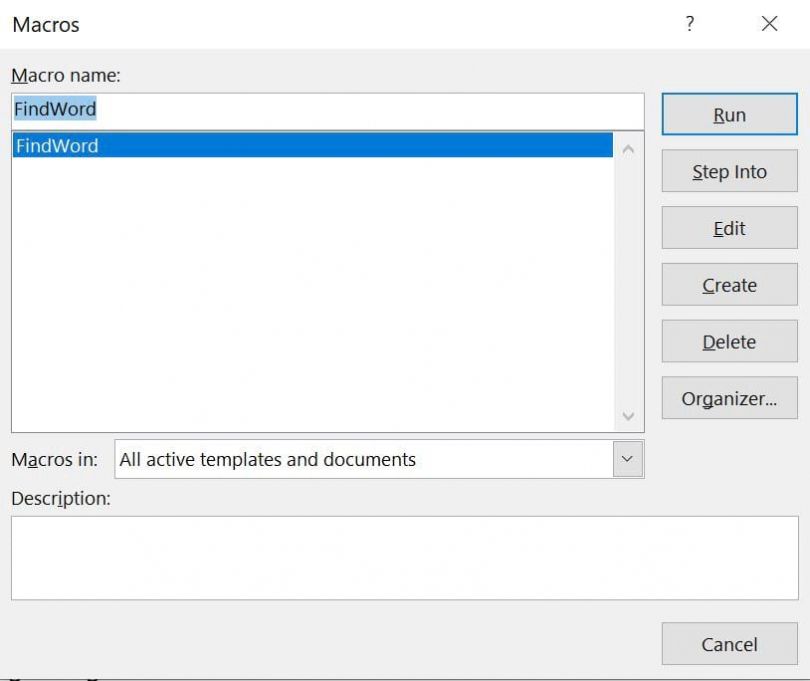
Task: Cancel the Macros dialog
Action: pos(729,644)
